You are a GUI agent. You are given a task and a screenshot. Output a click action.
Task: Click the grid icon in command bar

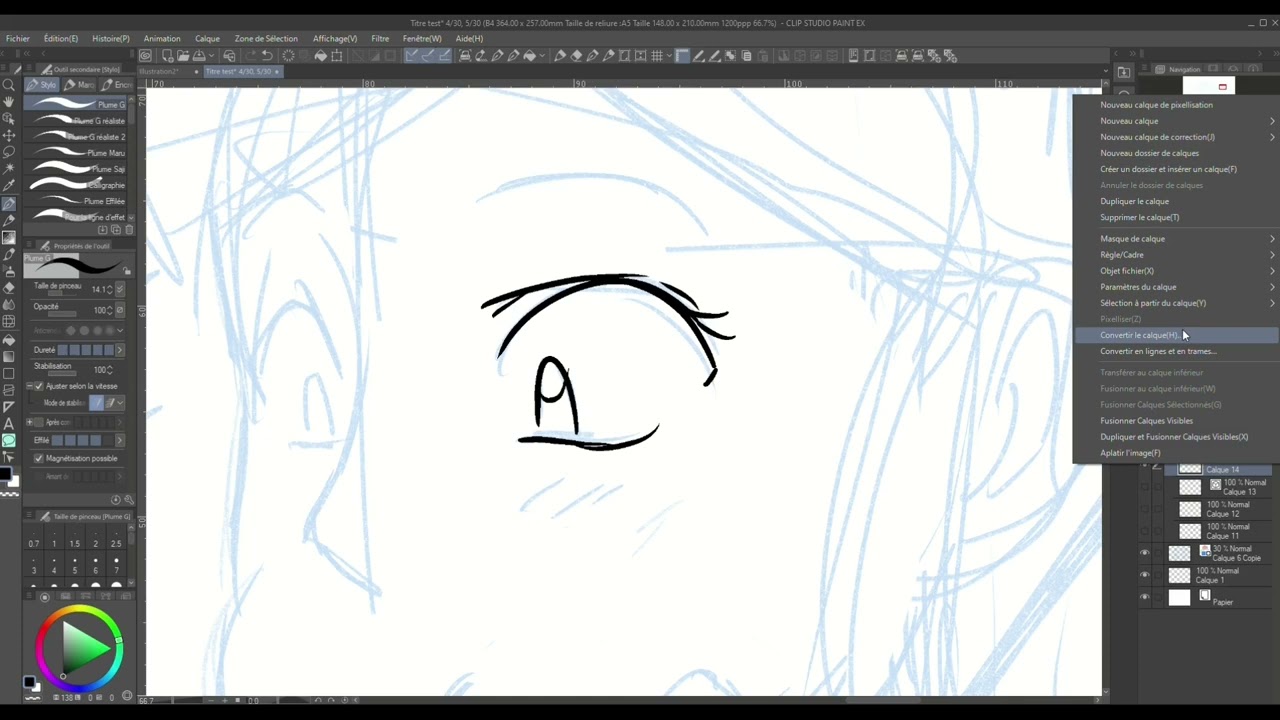[x=657, y=56]
